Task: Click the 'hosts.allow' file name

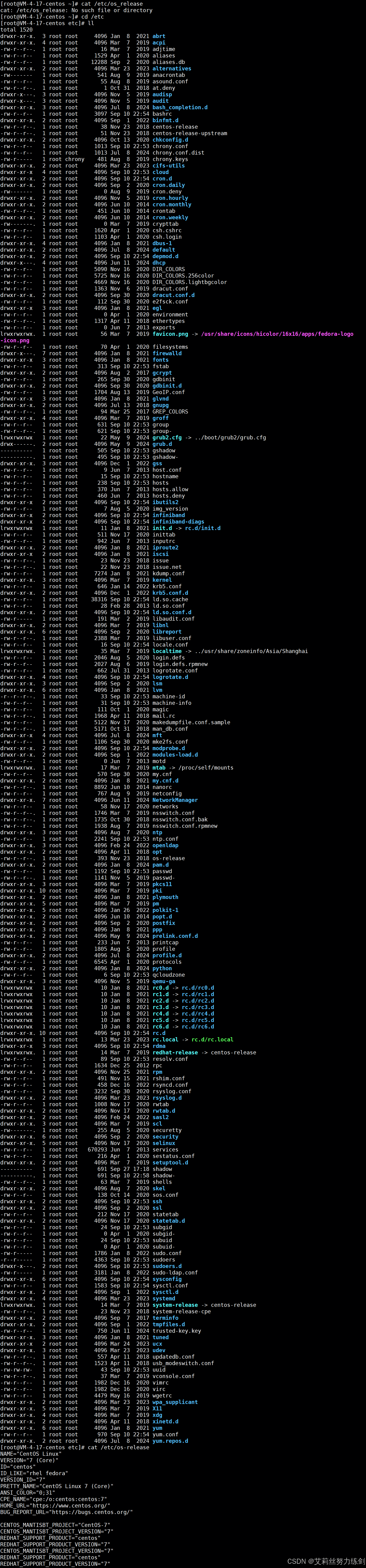Action: point(170,489)
